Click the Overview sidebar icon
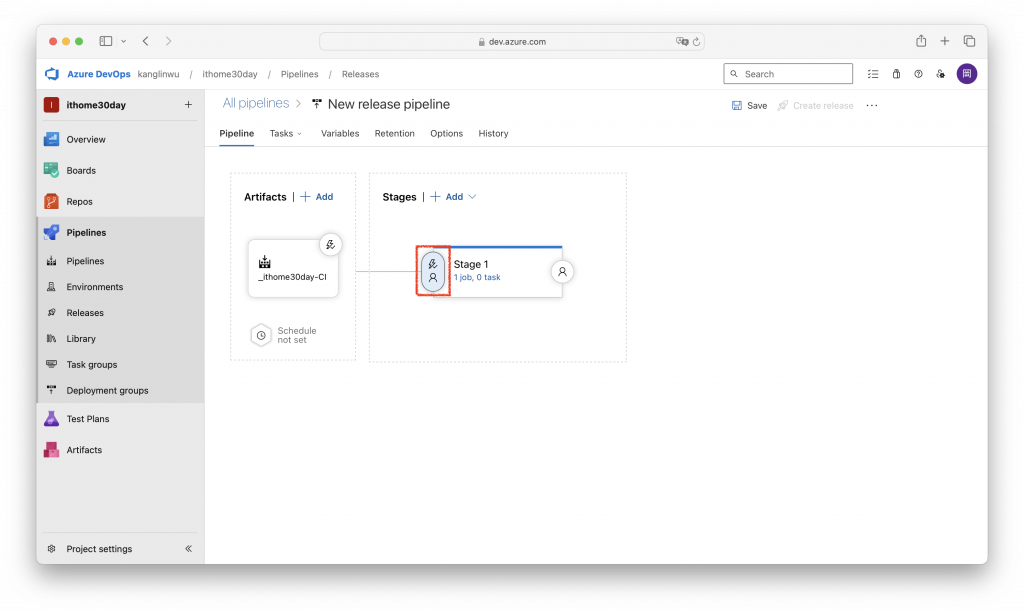The width and height of the screenshot is (1024, 612). (x=51, y=139)
